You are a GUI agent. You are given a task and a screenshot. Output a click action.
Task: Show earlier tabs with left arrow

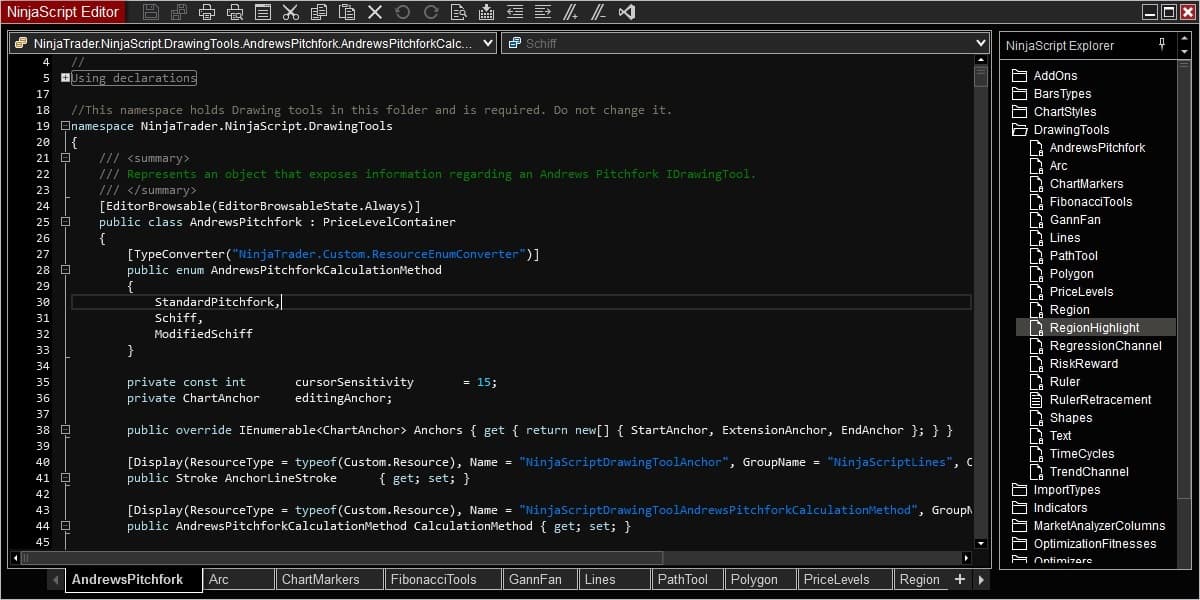pyautogui.click(x=53, y=579)
